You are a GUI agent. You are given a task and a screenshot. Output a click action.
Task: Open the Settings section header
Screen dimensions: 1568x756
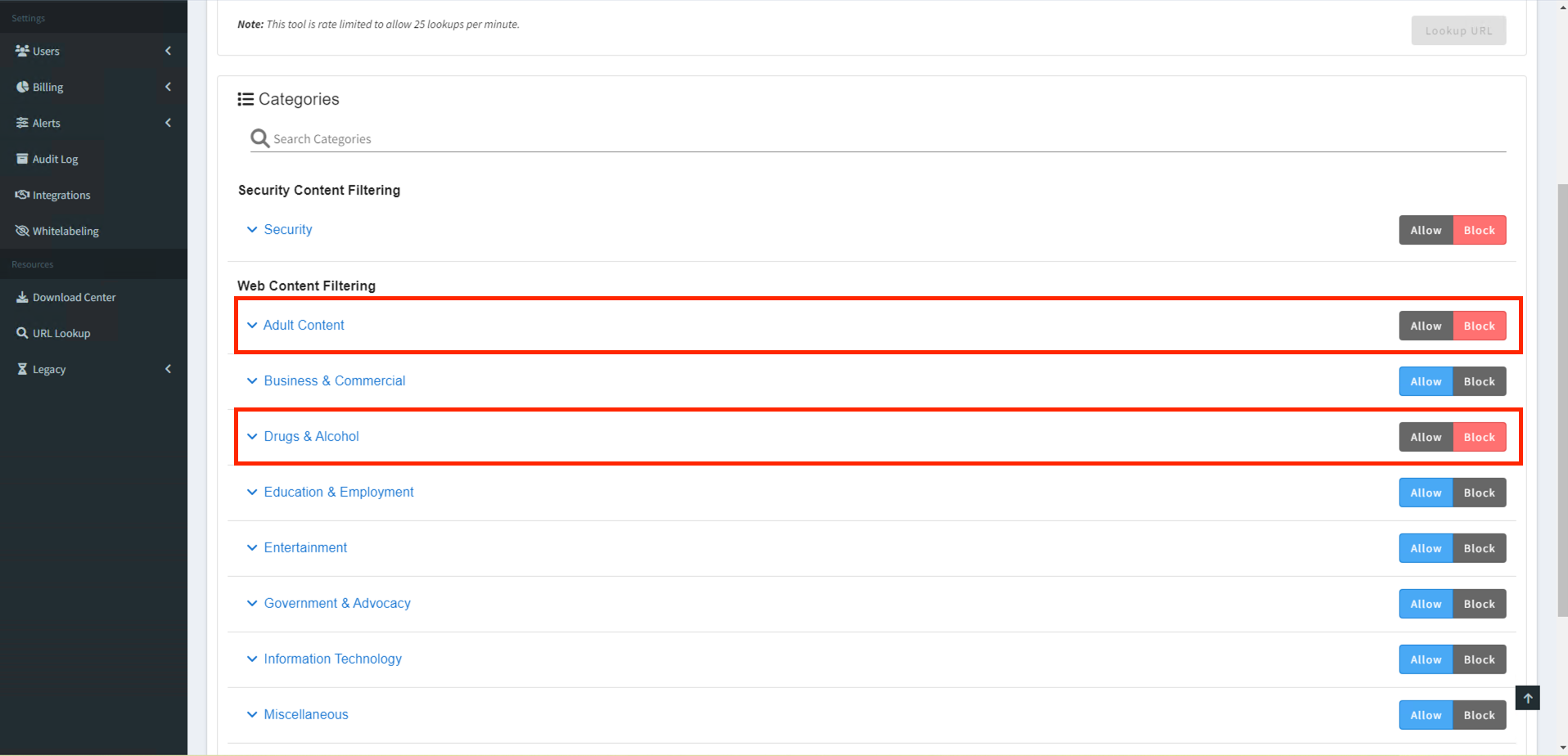(28, 17)
